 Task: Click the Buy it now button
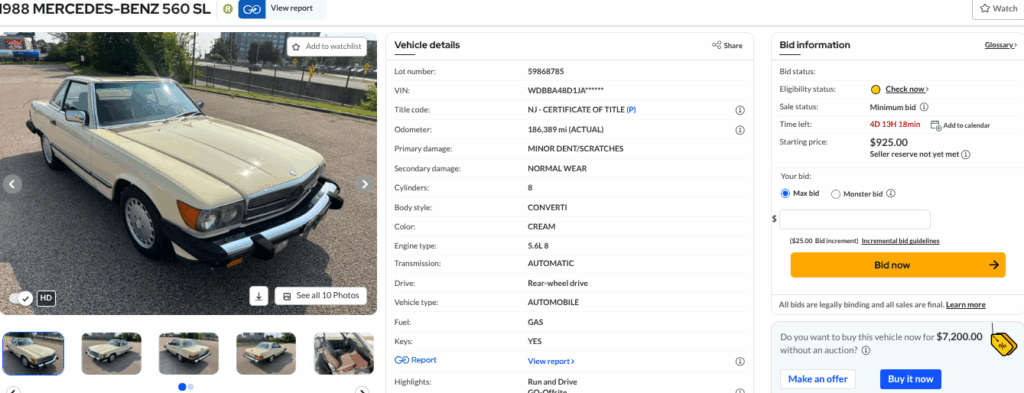pos(910,379)
